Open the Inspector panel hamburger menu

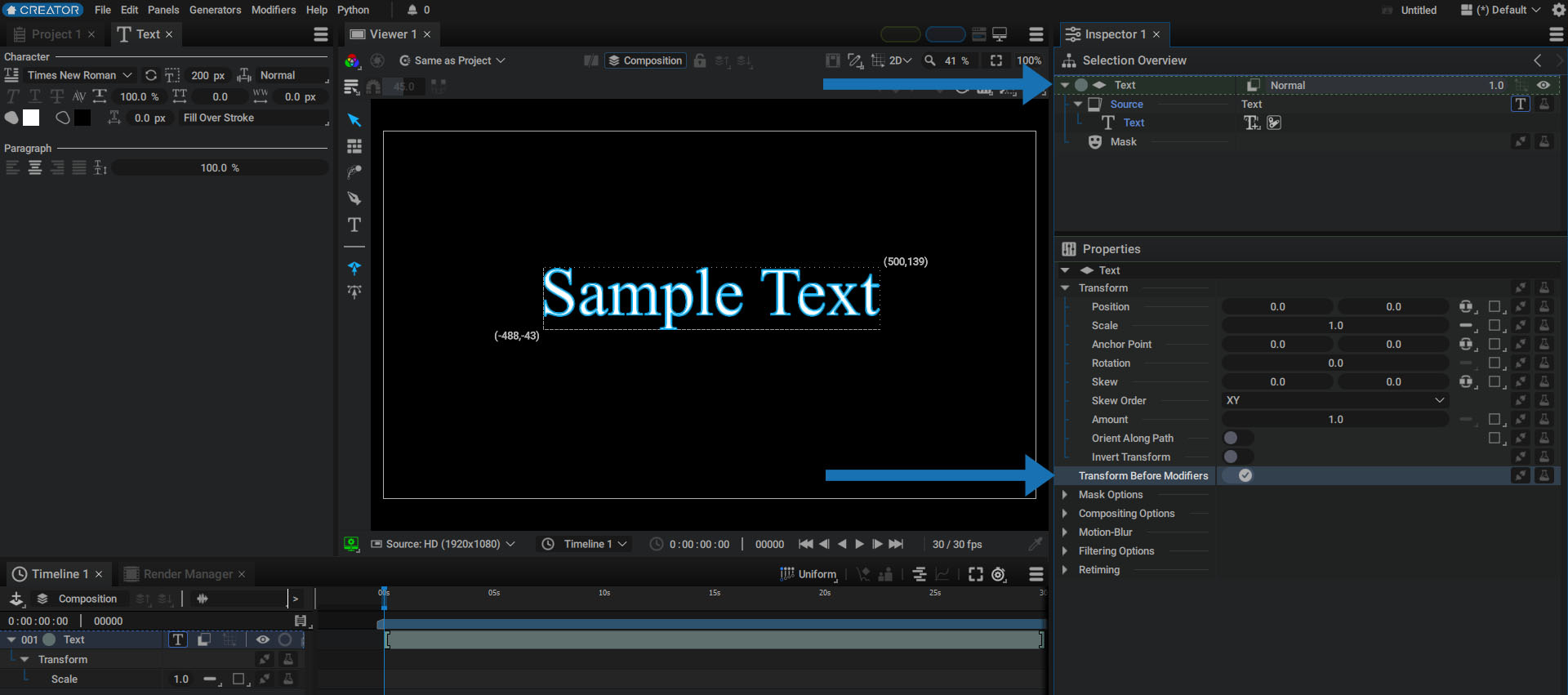click(1557, 34)
